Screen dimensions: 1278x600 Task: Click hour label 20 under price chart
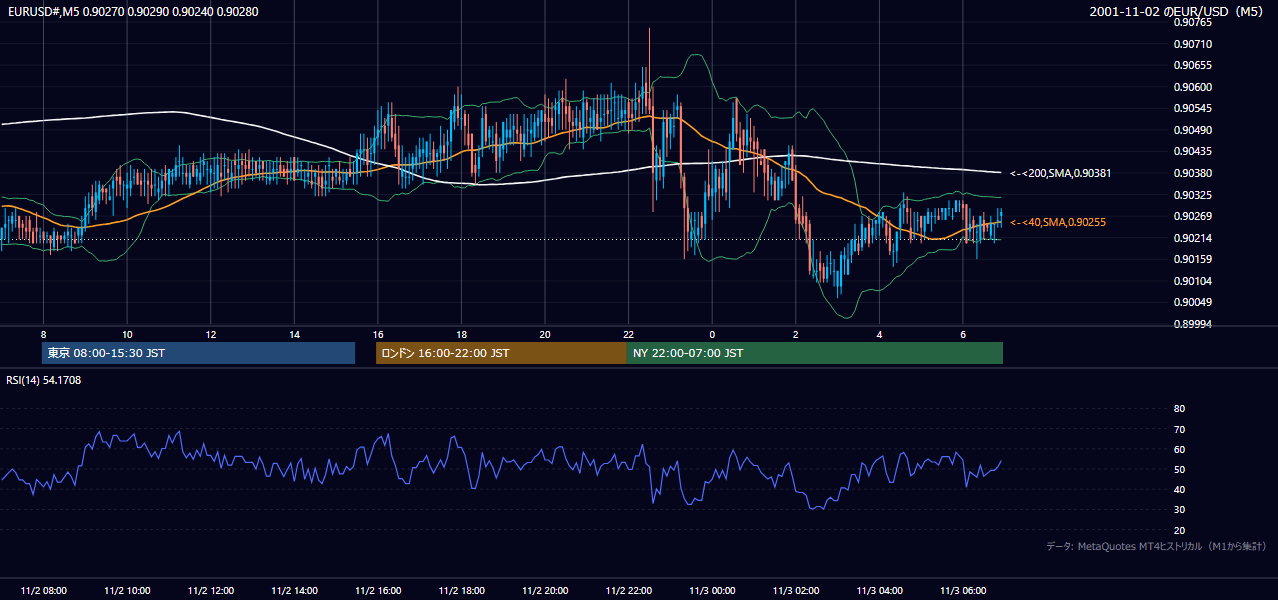[544, 334]
